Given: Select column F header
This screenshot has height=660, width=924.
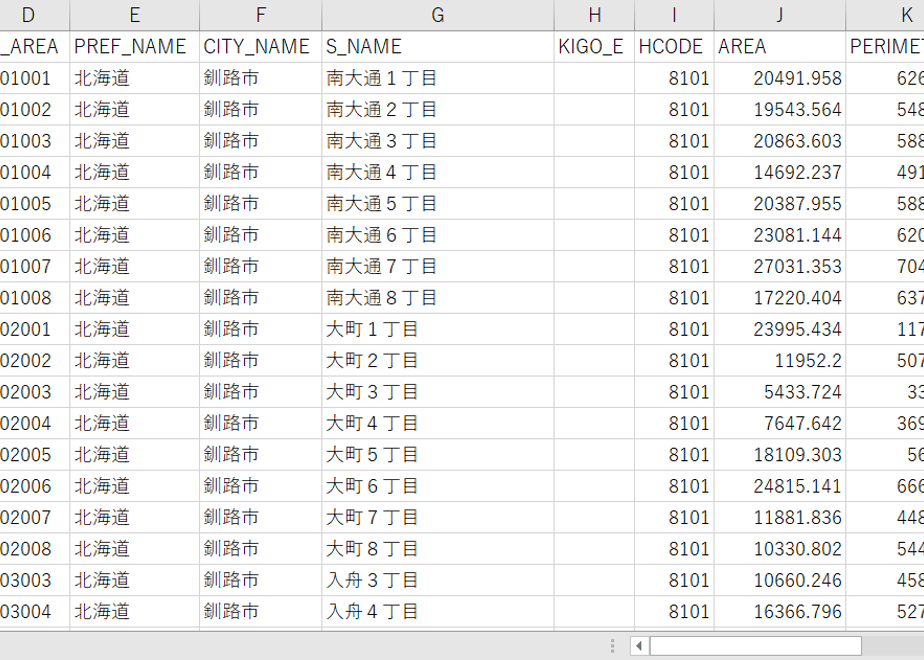Looking at the screenshot, I should (x=260, y=15).
